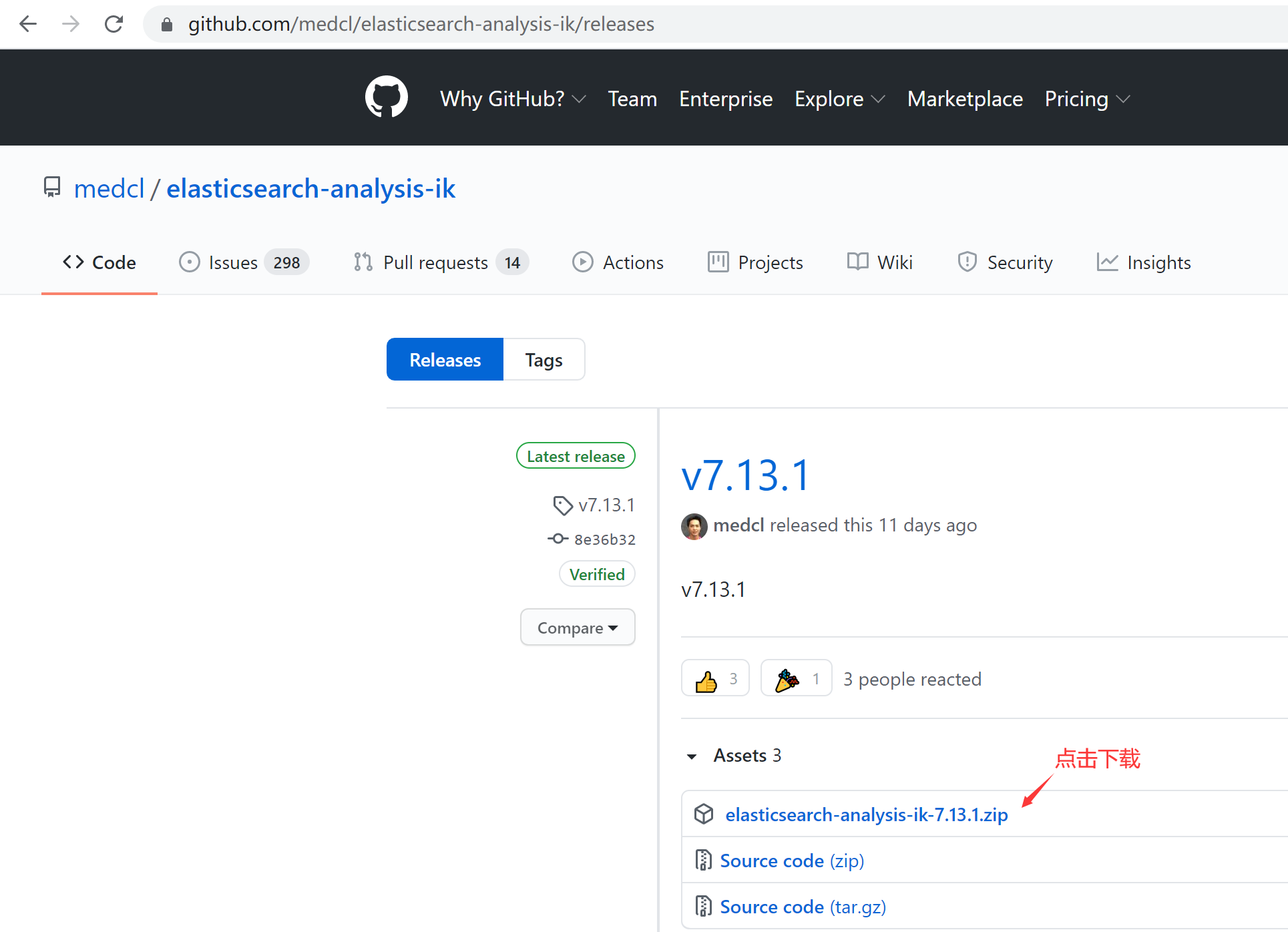Open the v7.13.1 release title
The width and height of the screenshot is (1288, 932).
click(x=745, y=475)
